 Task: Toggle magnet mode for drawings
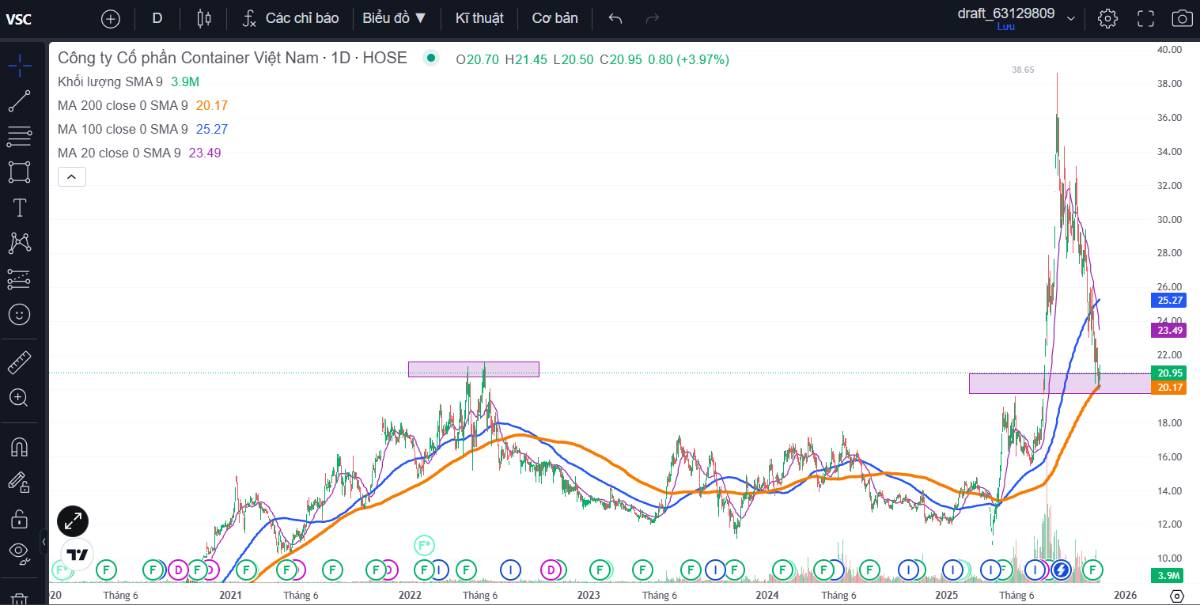coord(19,446)
